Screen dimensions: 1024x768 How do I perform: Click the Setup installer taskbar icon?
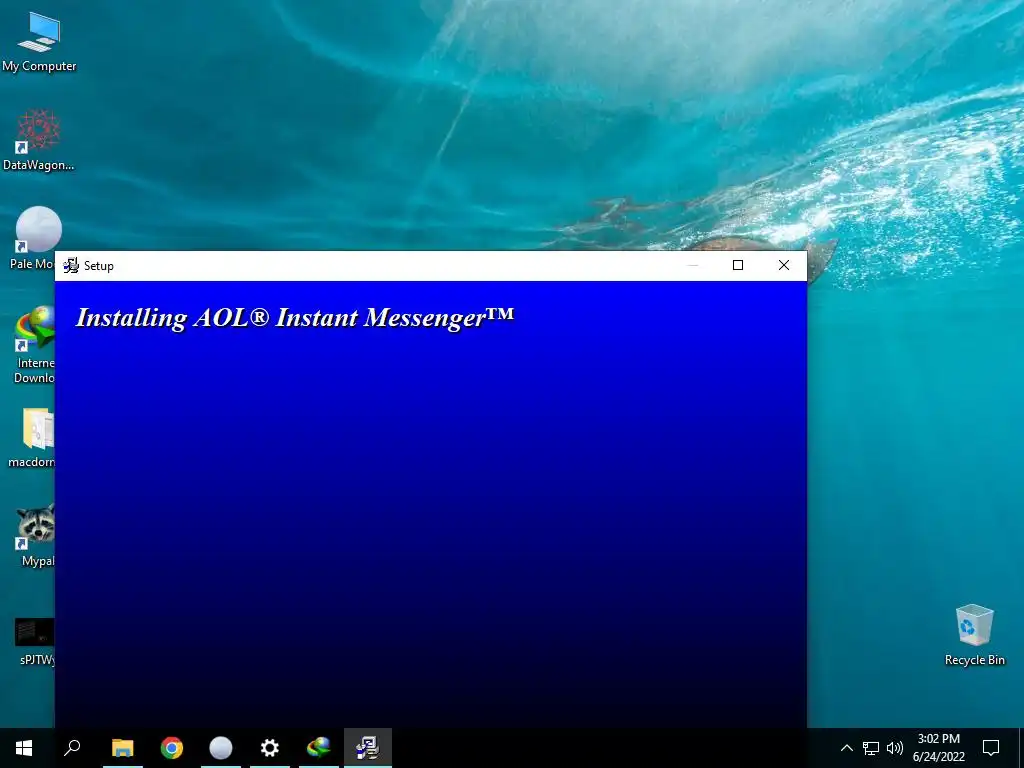368,748
